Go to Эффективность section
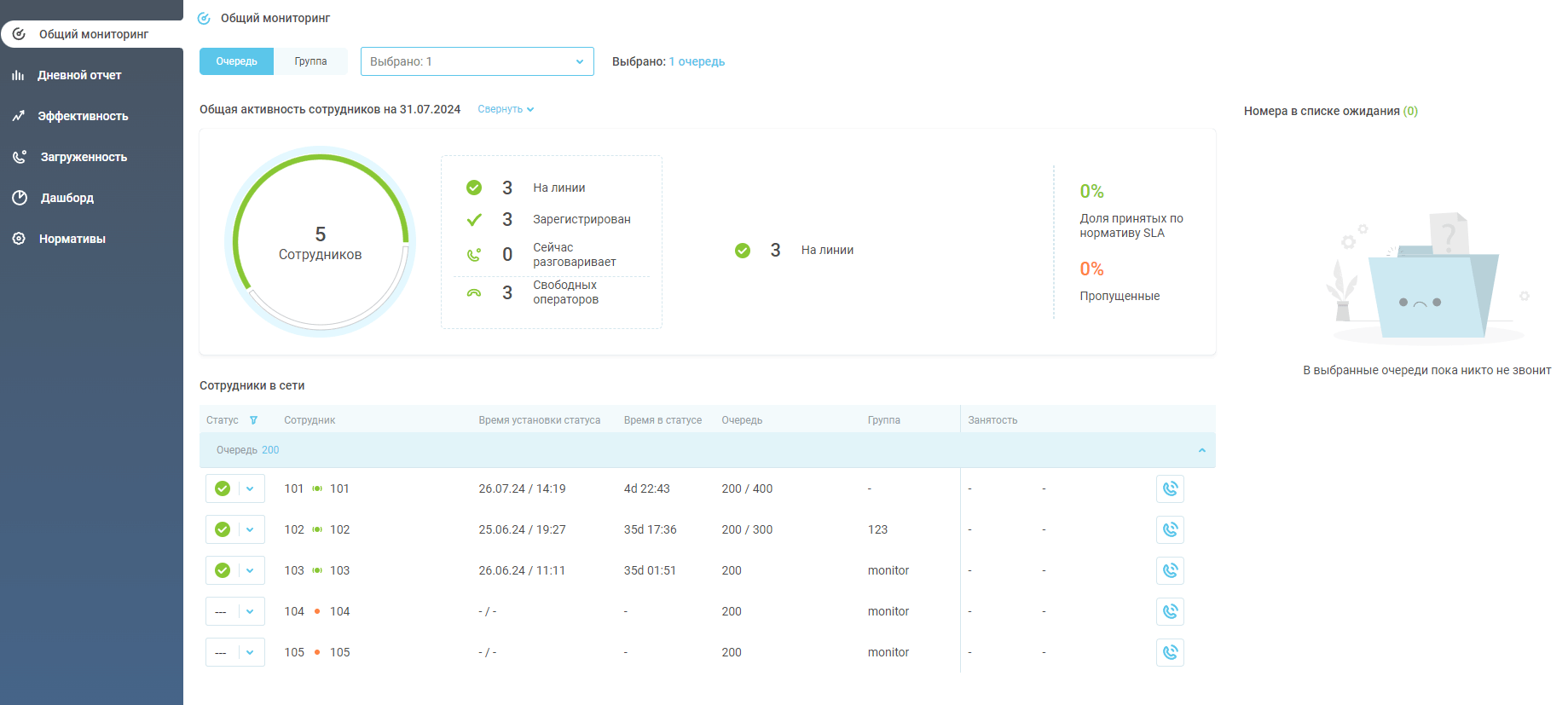Image resolution: width=1568 pixels, height=705 pixels. [x=83, y=116]
